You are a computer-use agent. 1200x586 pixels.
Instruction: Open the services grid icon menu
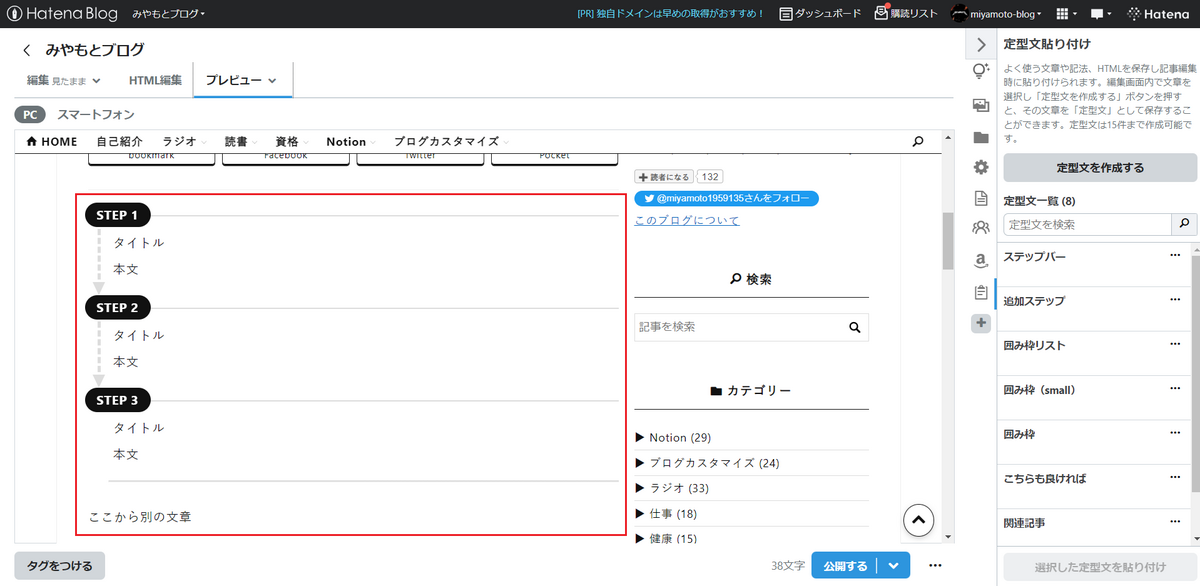pyautogui.click(x=1068, y=14)
